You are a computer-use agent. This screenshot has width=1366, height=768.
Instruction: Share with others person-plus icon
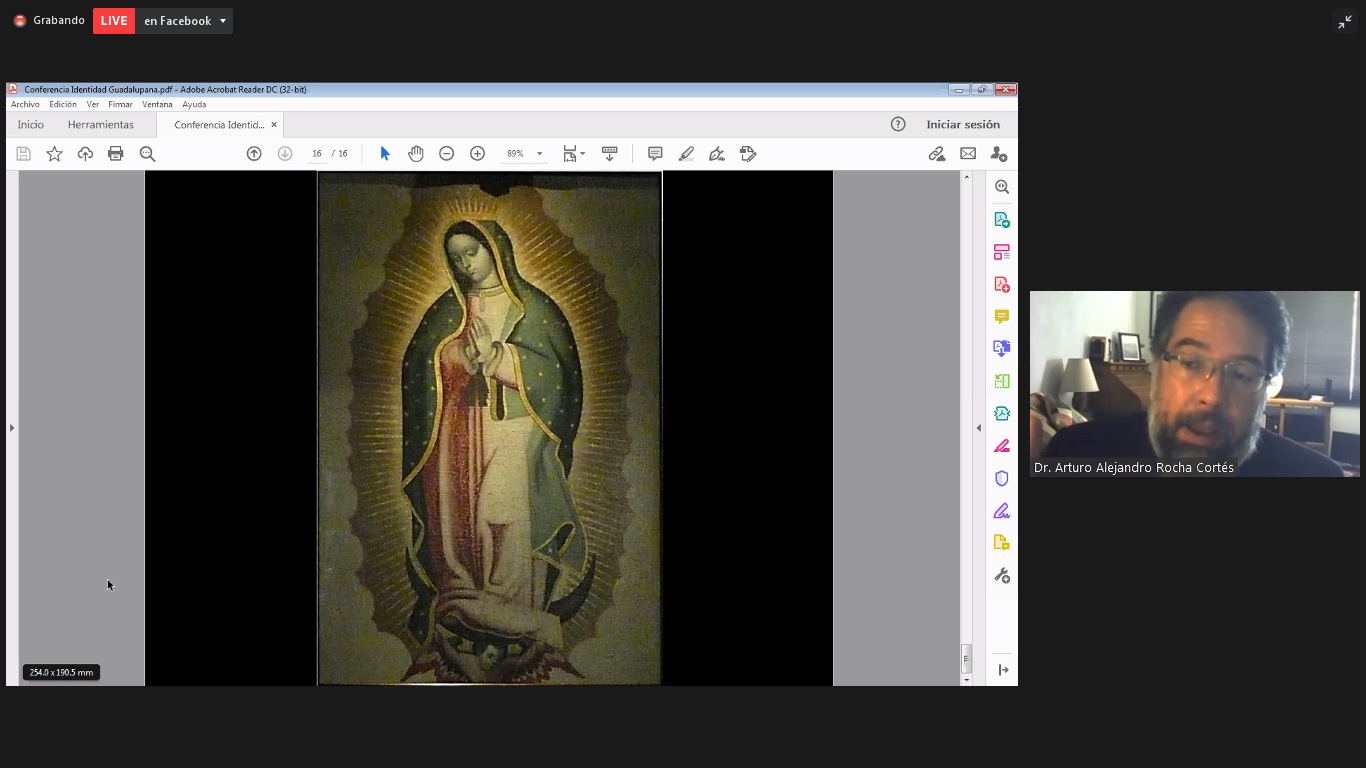click(999, 154)
